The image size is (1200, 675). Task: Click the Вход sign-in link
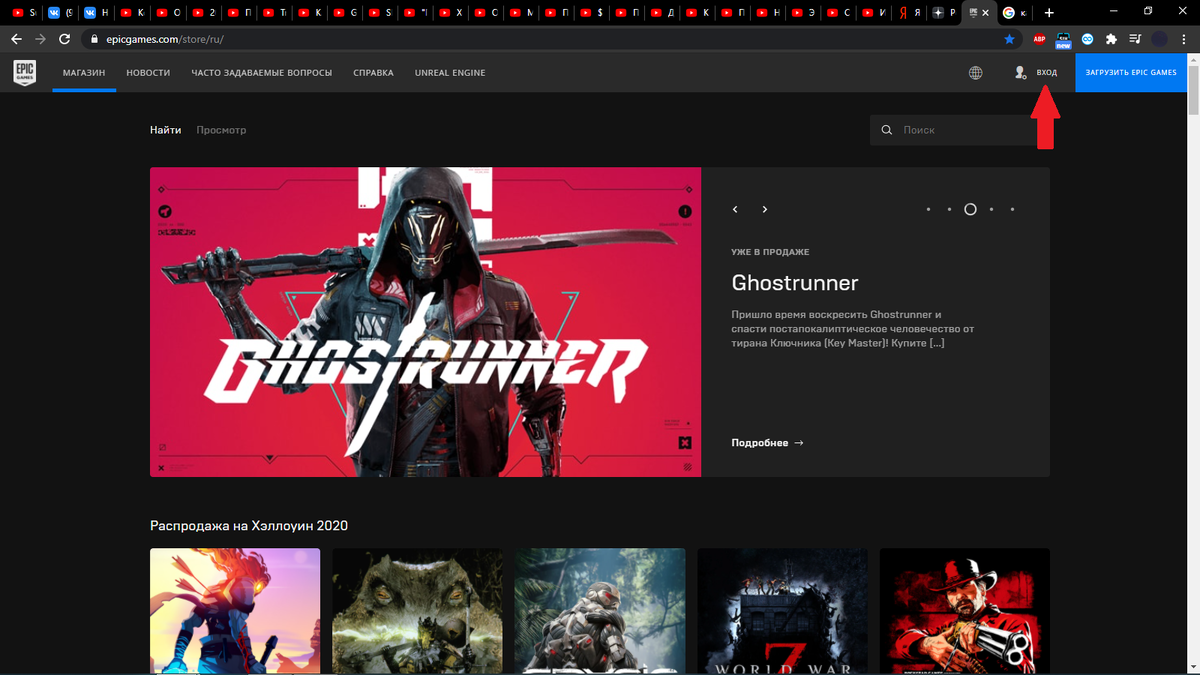pos(1047,73)
